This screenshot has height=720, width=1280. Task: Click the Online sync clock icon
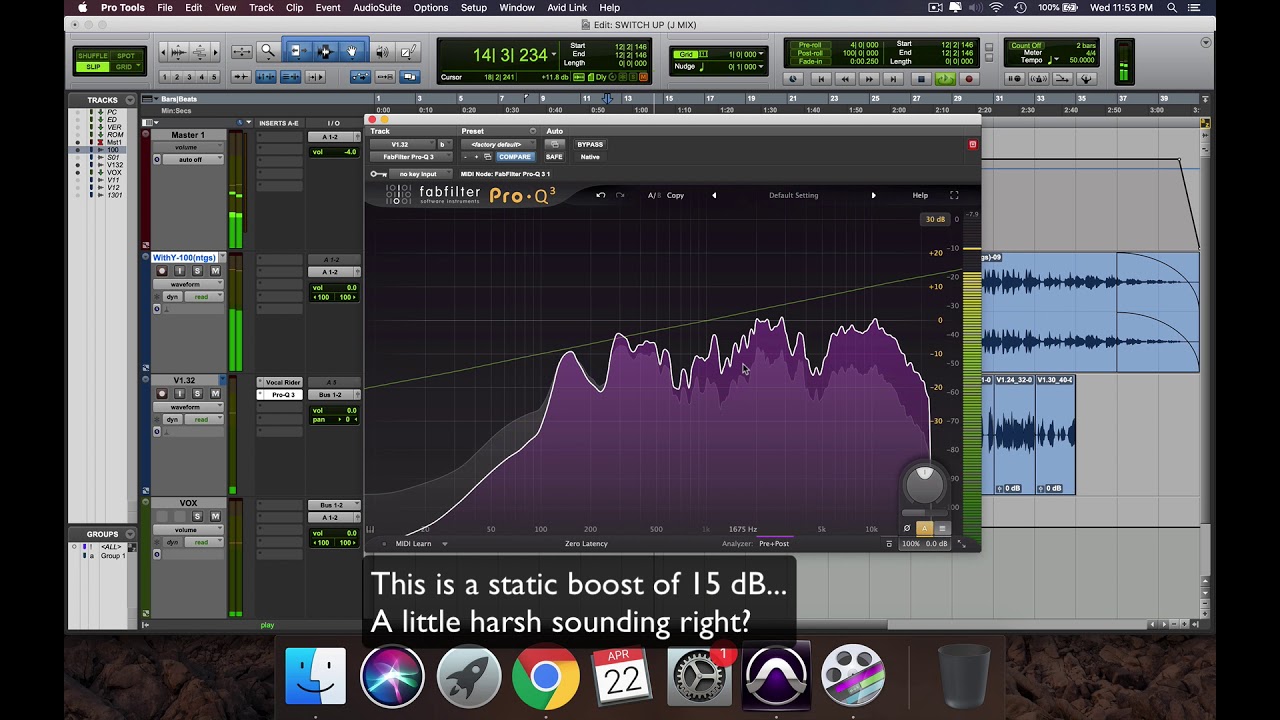coord(794,79)
